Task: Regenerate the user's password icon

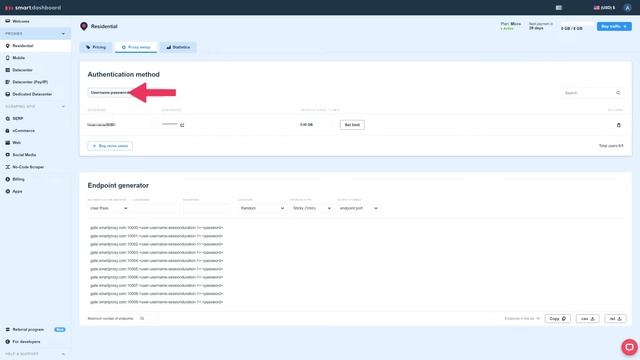Action: (x=182, y=125)
